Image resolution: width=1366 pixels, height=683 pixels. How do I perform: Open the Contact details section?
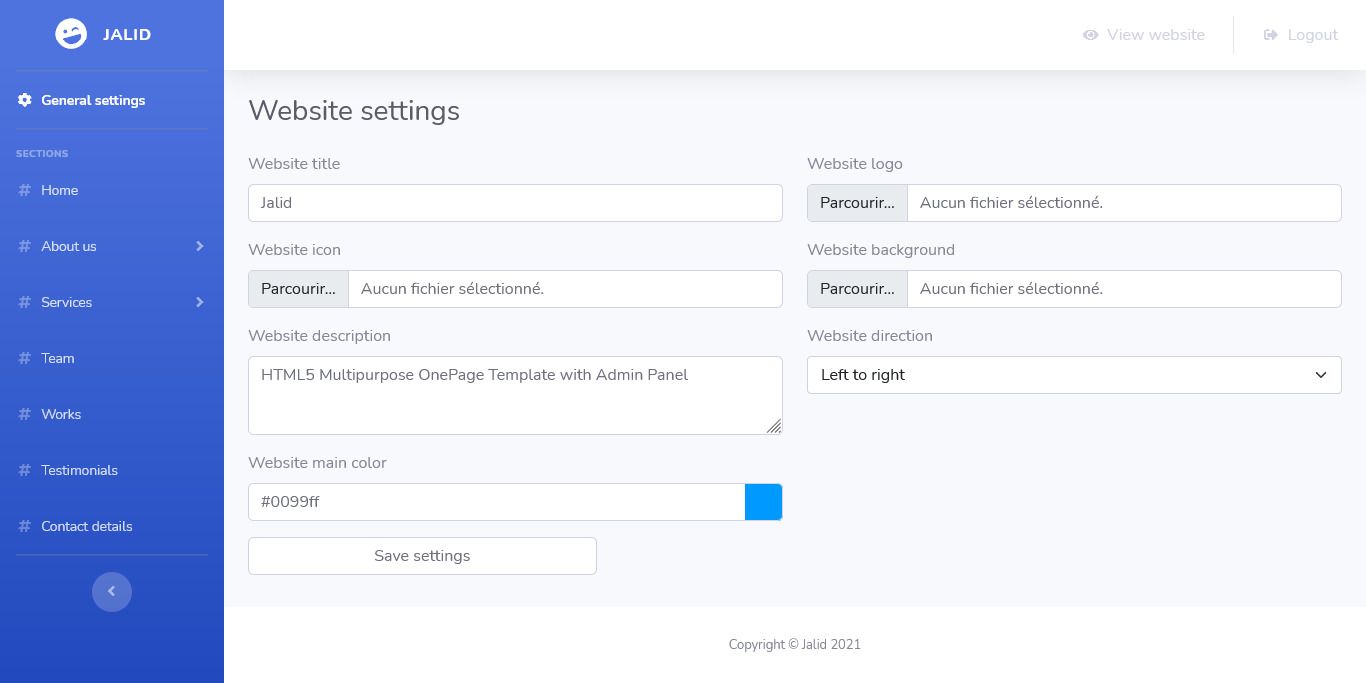[86, 526]
